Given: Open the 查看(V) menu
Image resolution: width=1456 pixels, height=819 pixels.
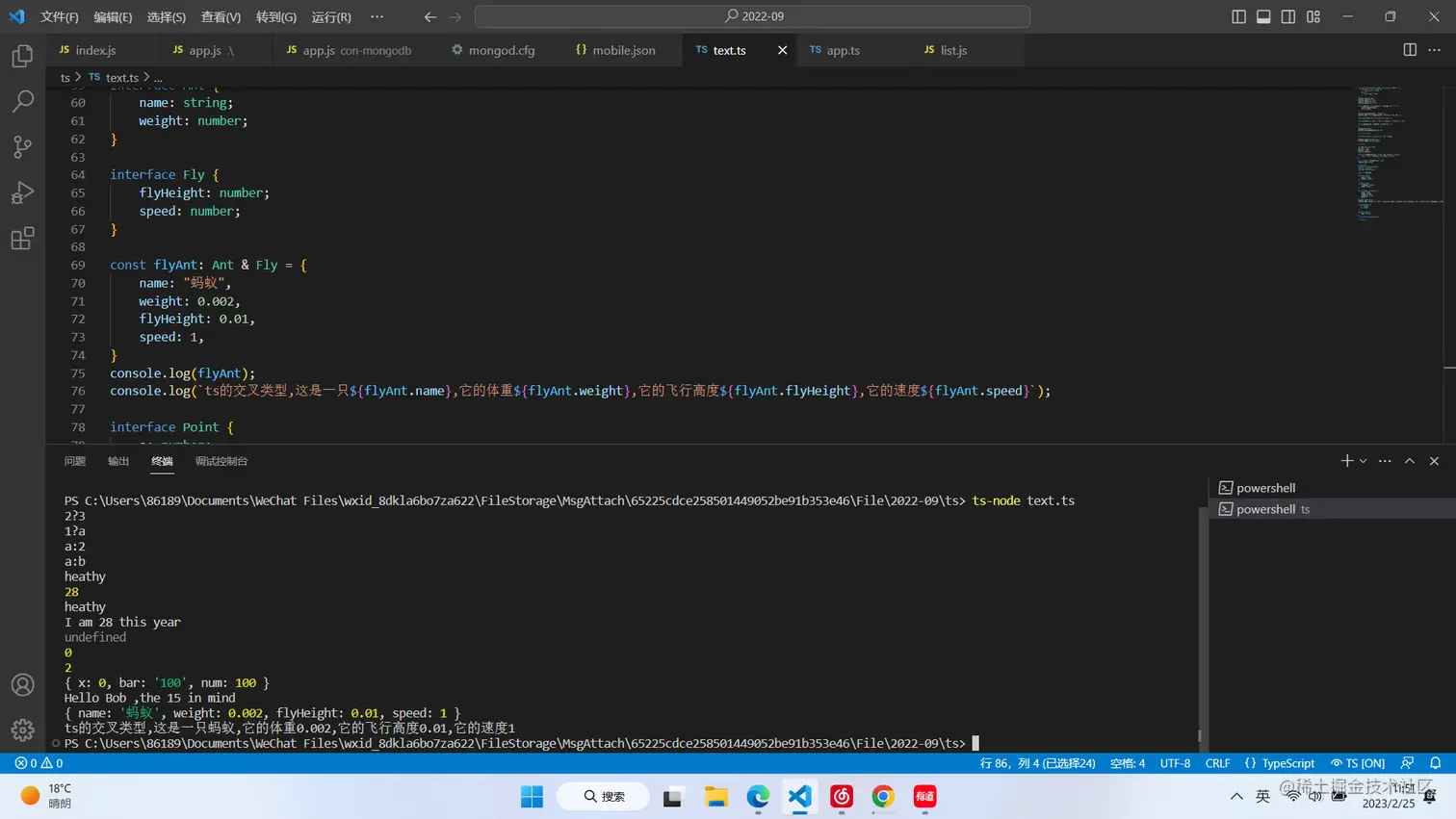Looking at the screenshot, I should (x=221, y=16).
